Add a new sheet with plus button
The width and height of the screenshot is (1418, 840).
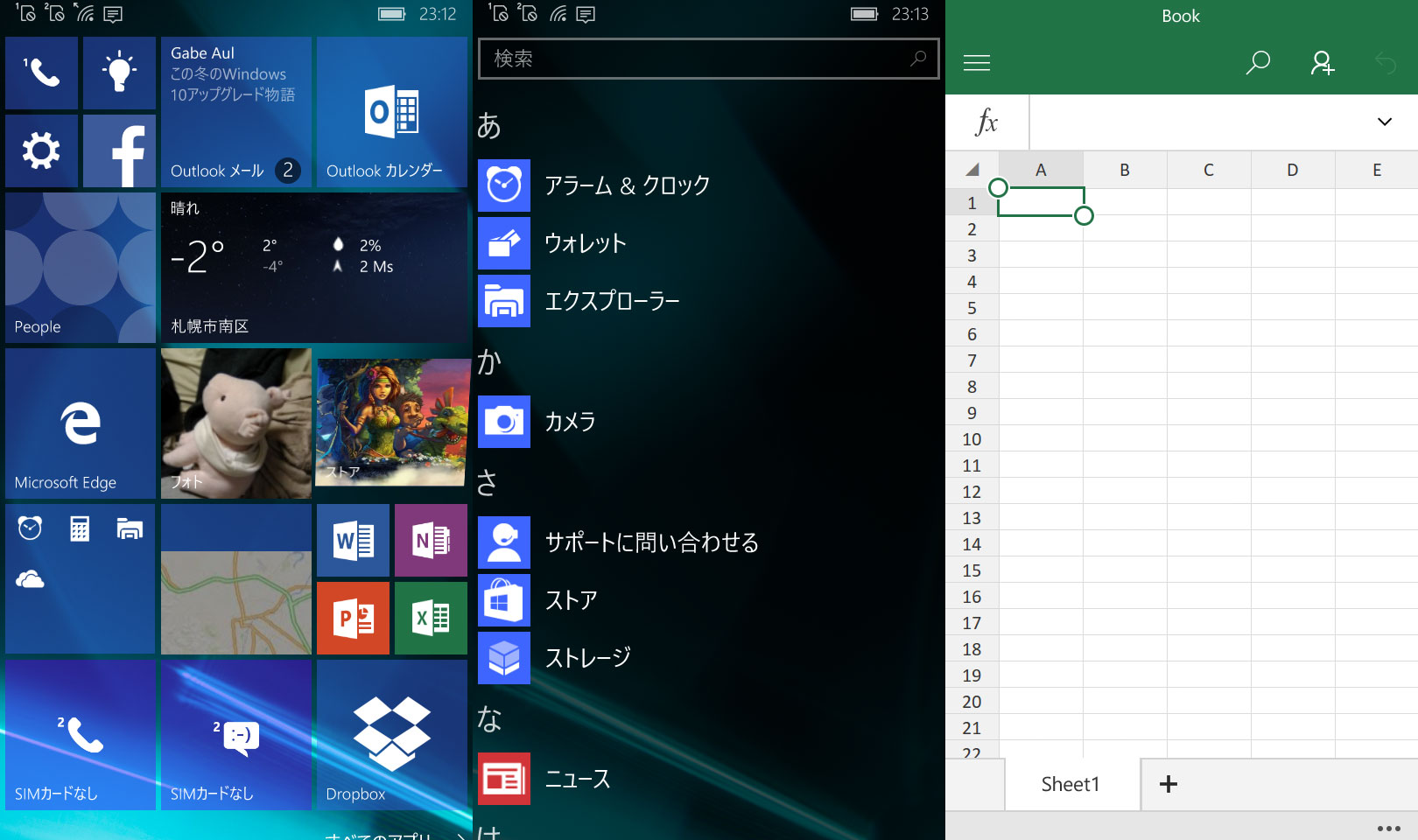(1169, 784)
